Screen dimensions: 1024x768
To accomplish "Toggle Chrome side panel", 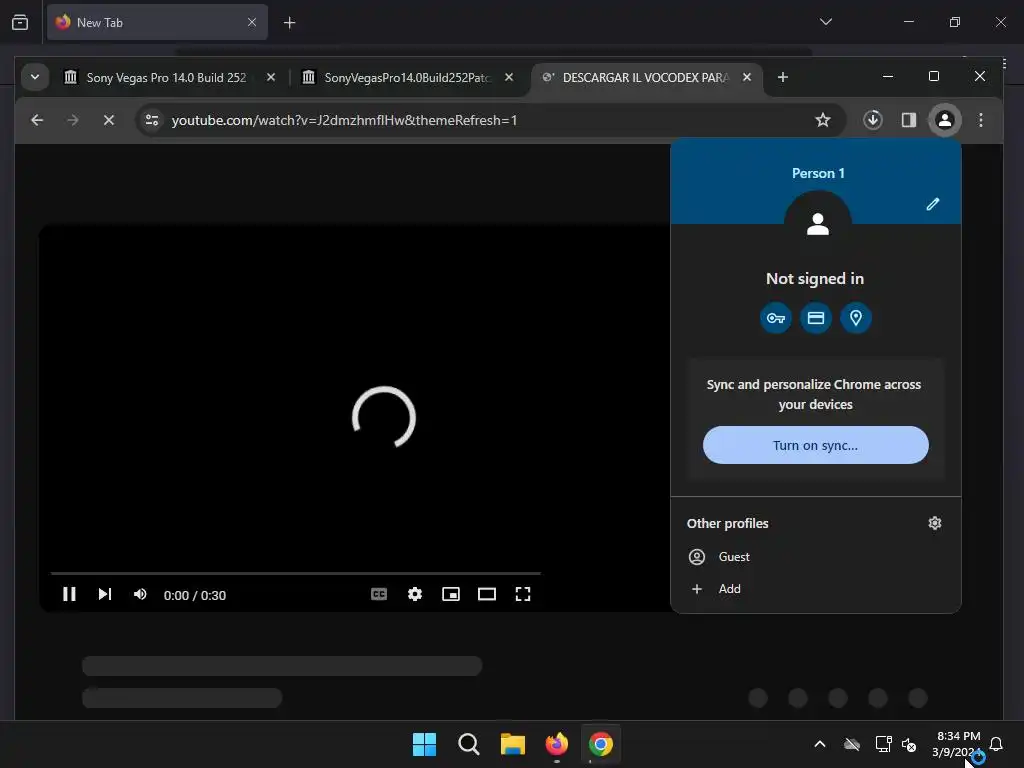I will (908, 120).
